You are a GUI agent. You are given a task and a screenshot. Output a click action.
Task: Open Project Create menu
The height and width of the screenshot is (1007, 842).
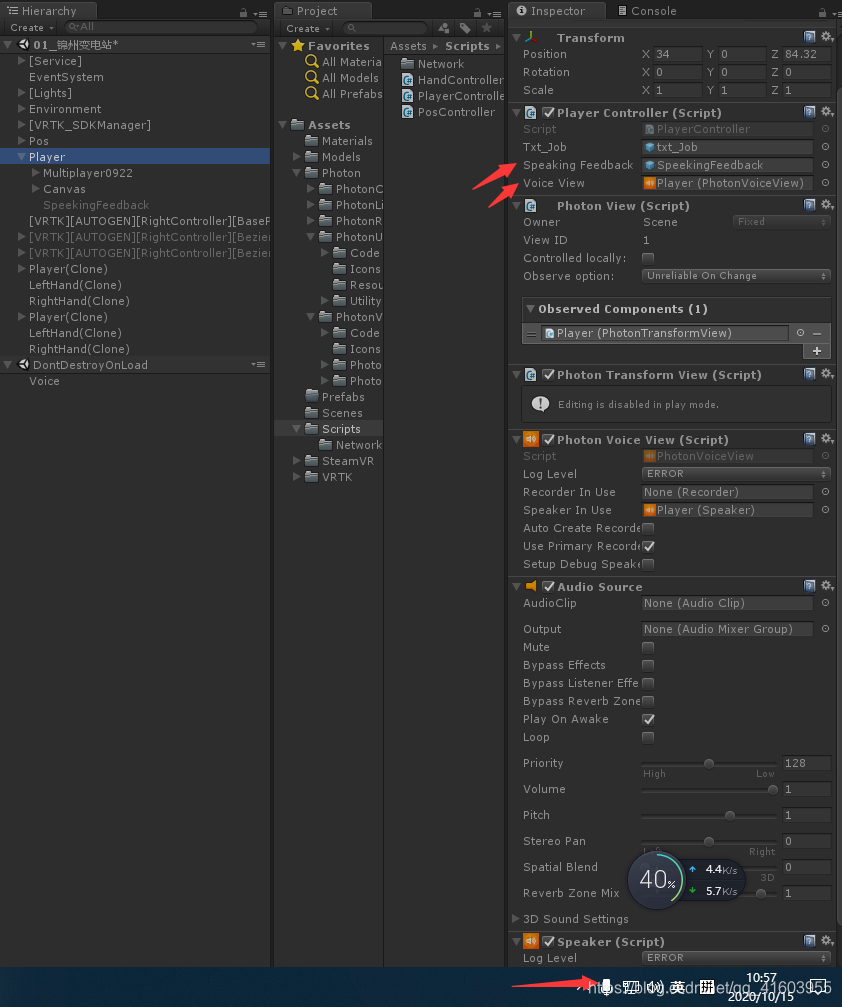(x=308, y=28)
